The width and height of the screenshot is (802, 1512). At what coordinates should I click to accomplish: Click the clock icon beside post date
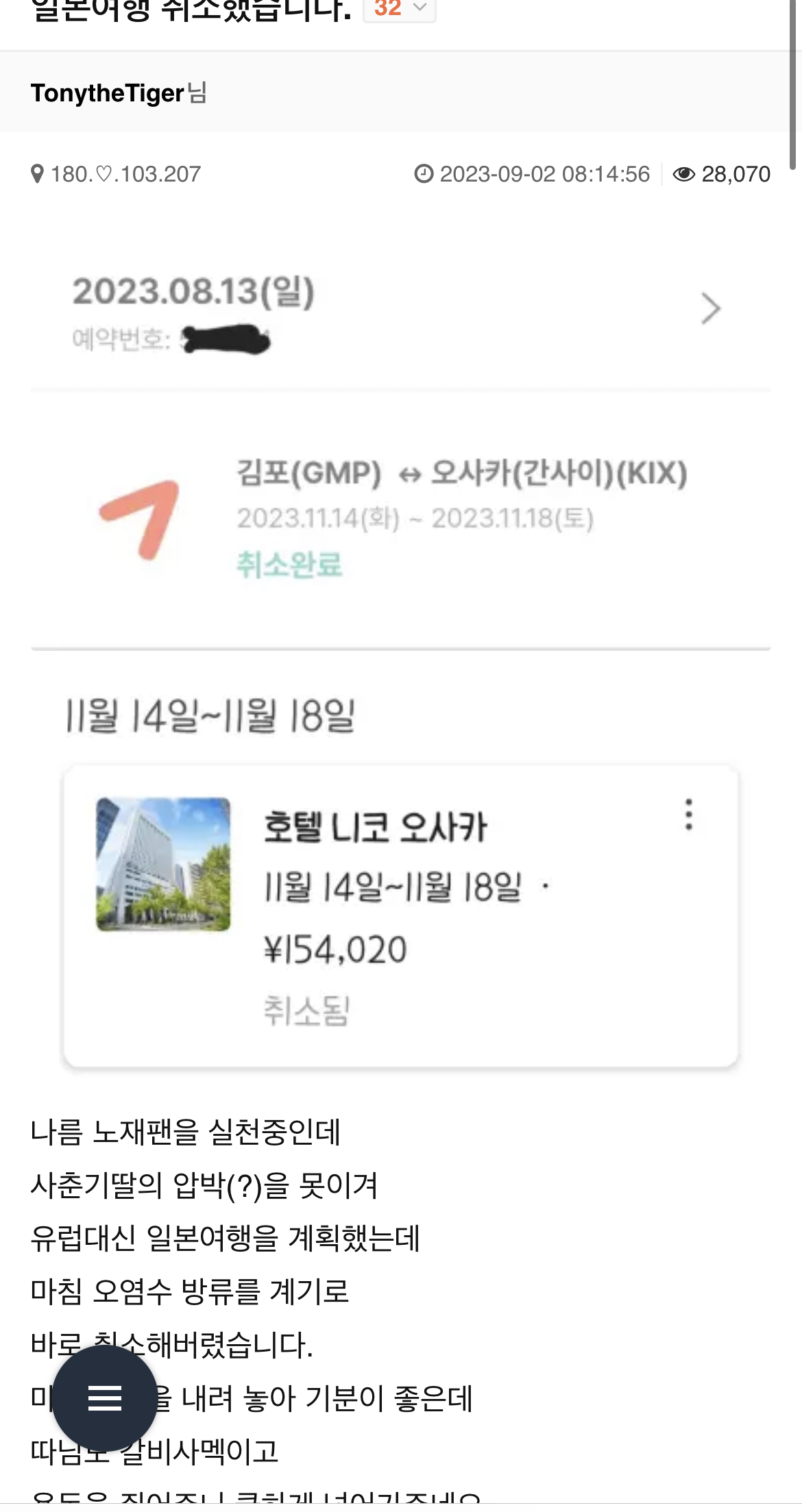point(424,174)
